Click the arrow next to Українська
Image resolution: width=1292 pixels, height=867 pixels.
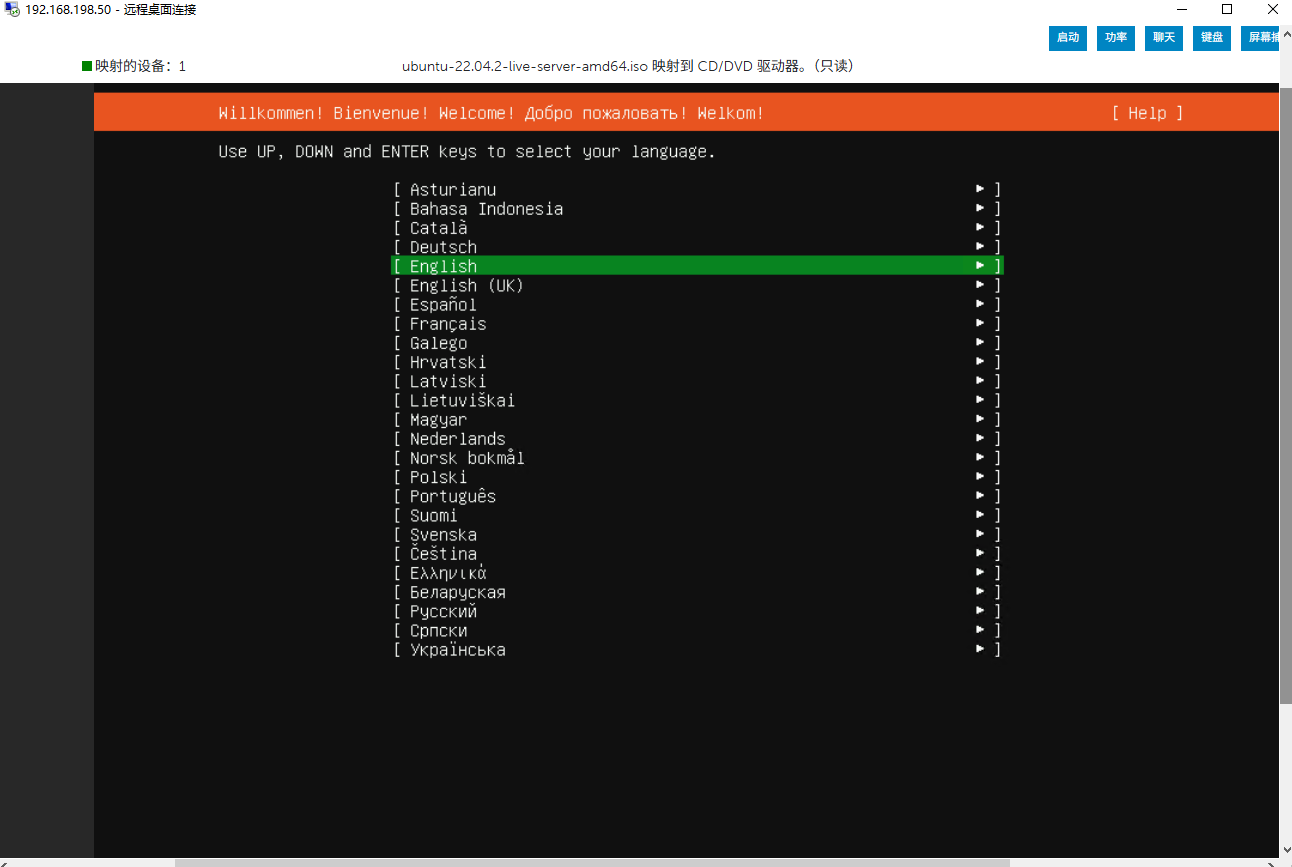981,649
